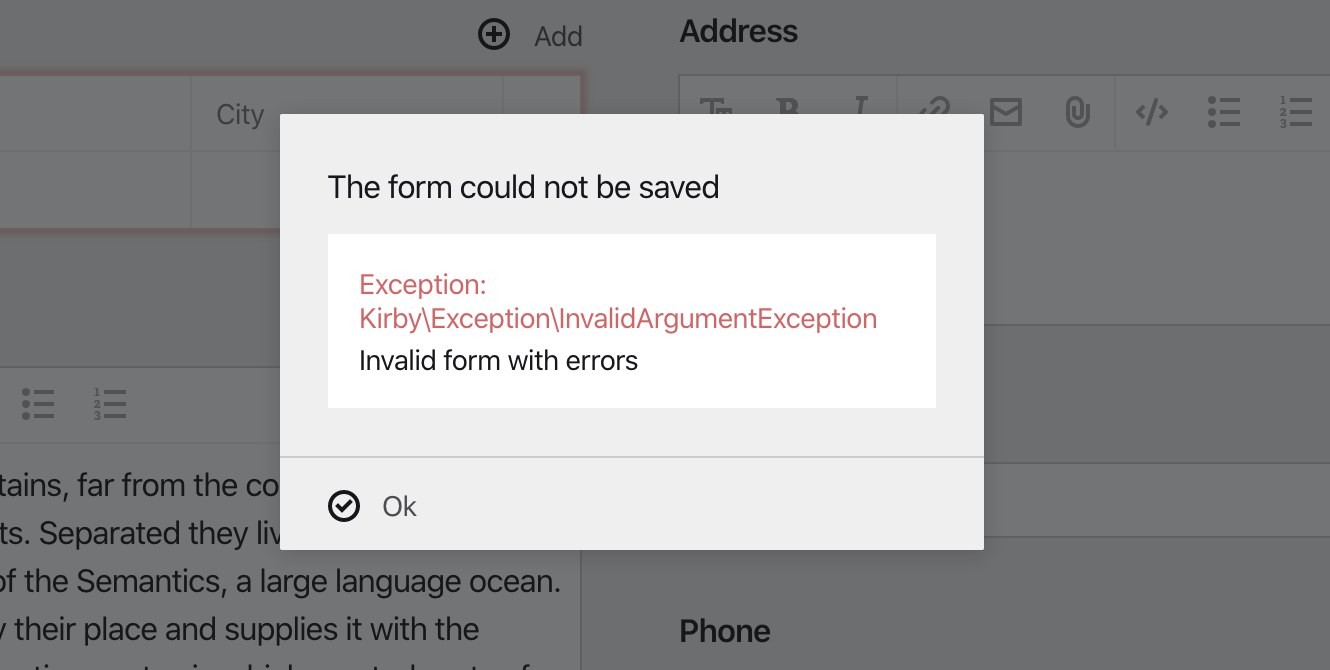
Task: Apply bold formatting in the Address editor
Action: pyautogui.click(x=789, y=113)
